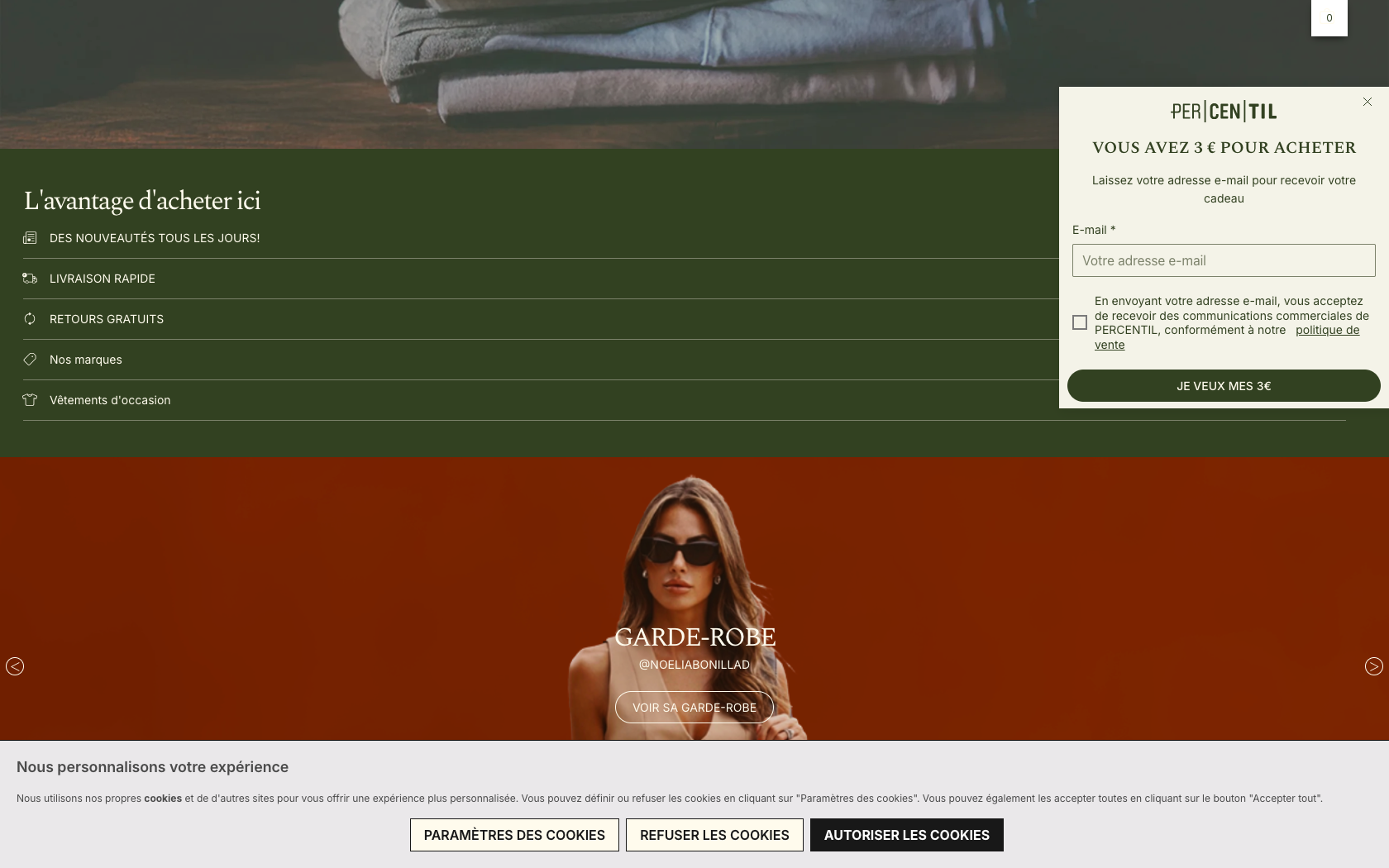Viewport: 1389px width, 868px height.
Task: Close the 3€ gift popup
Action: point(1368,102)
